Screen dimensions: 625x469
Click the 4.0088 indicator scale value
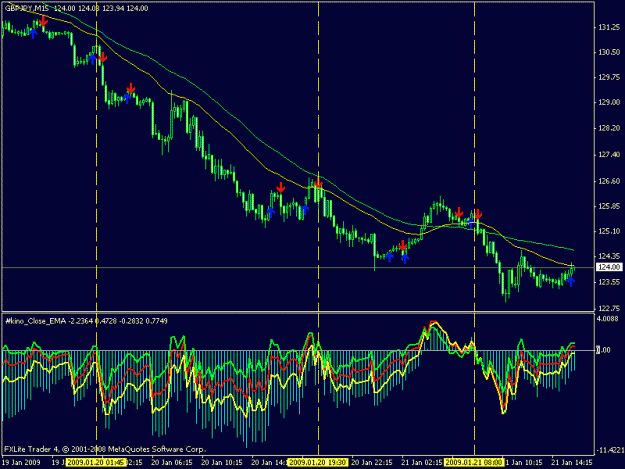pos(609,319)
